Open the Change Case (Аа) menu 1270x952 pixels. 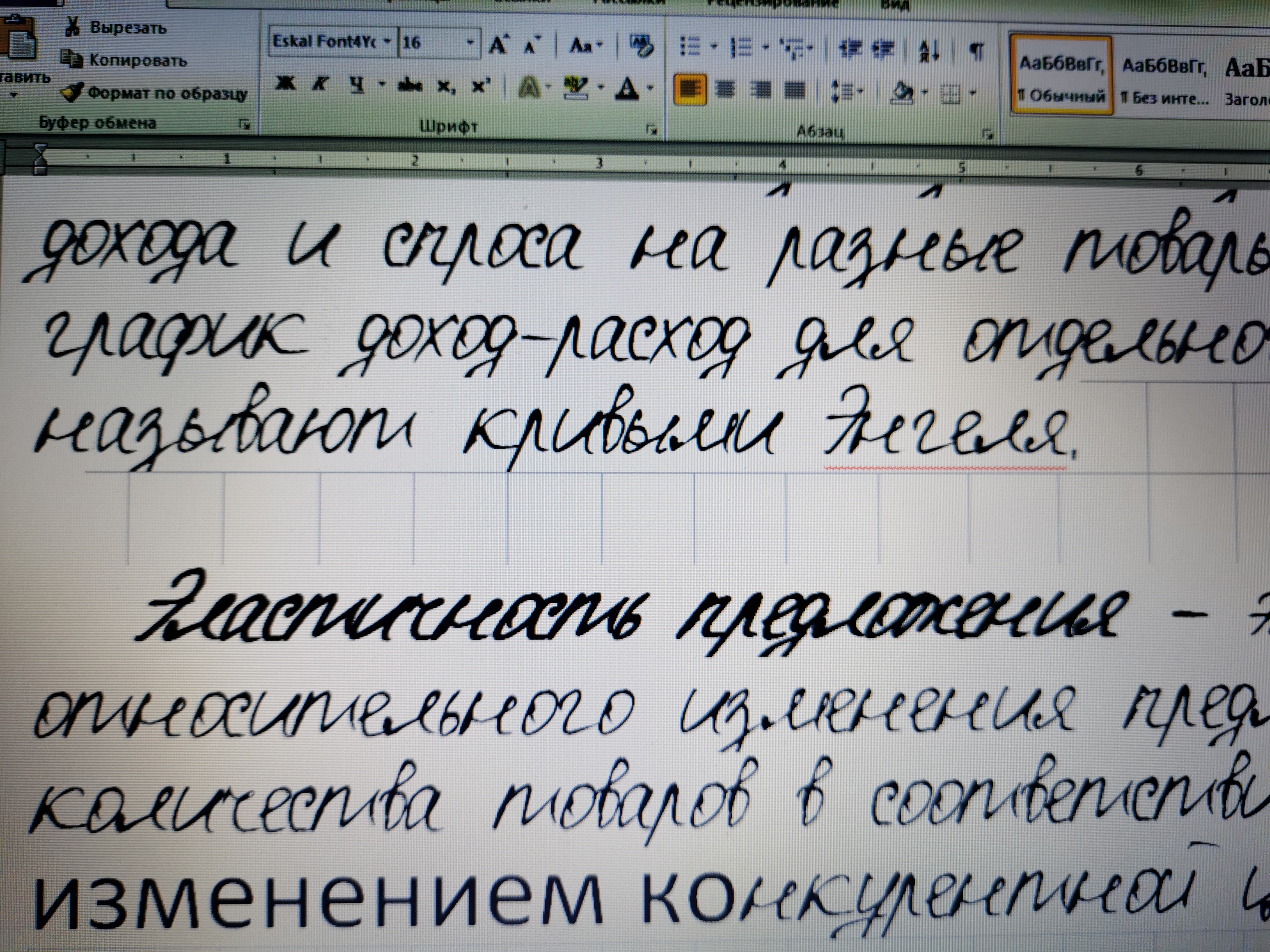[586, 46]
